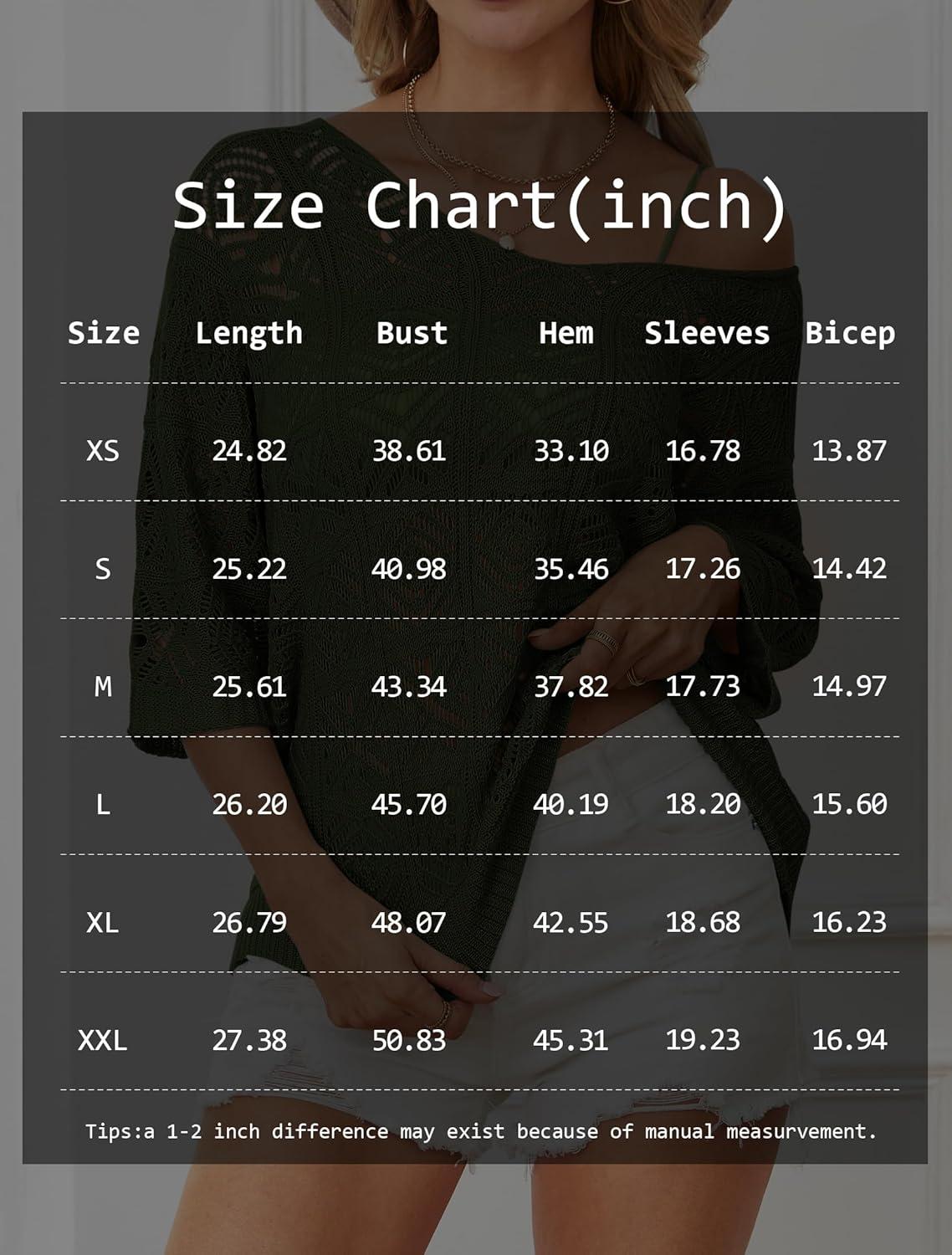Viewport: 952px width, 1255px height.
Task: Click the Hem column header
Action: 566,333
